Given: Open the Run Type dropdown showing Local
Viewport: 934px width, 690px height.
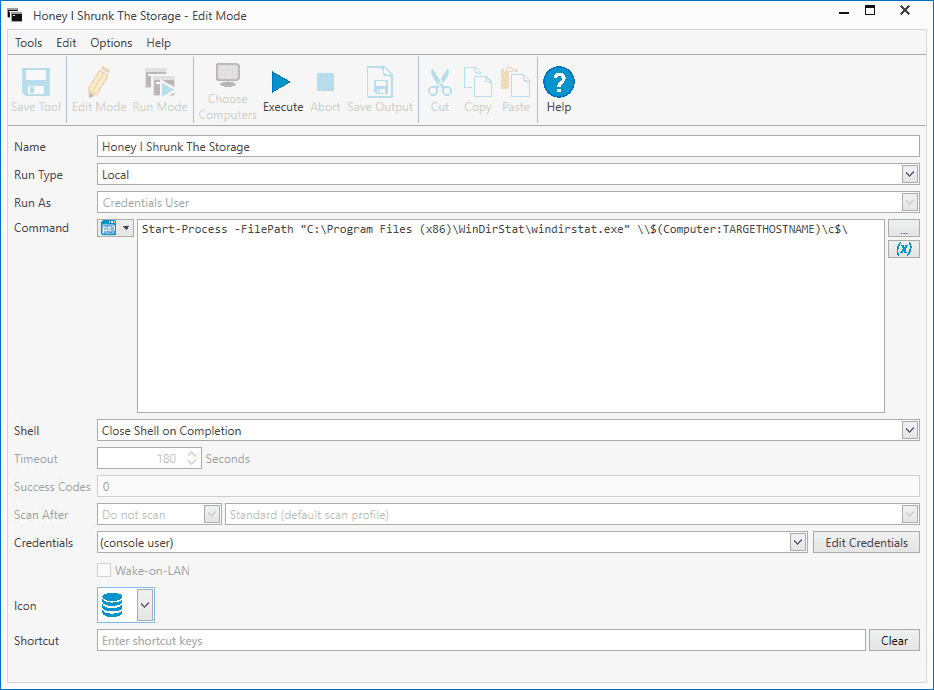Looking at the screenshot, I should click(x=910, y=174).
